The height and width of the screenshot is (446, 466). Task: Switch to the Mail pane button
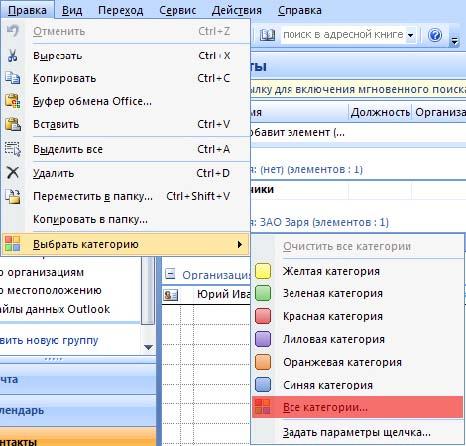tap(78, 379)
